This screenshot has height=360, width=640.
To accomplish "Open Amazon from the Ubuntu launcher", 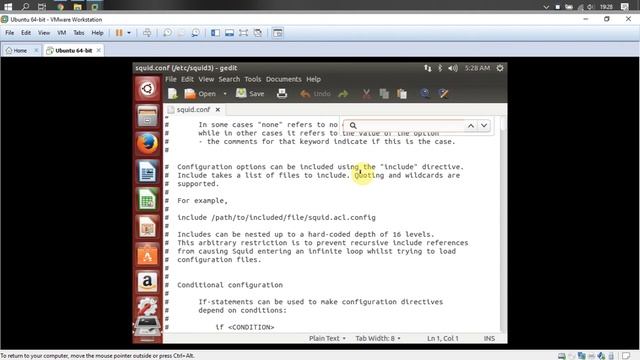I will tap(147, 282).
